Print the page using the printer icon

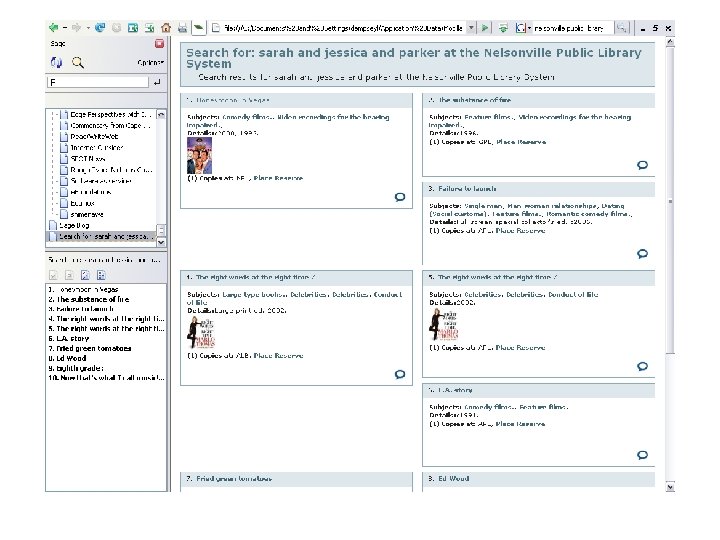coord(182,28)
